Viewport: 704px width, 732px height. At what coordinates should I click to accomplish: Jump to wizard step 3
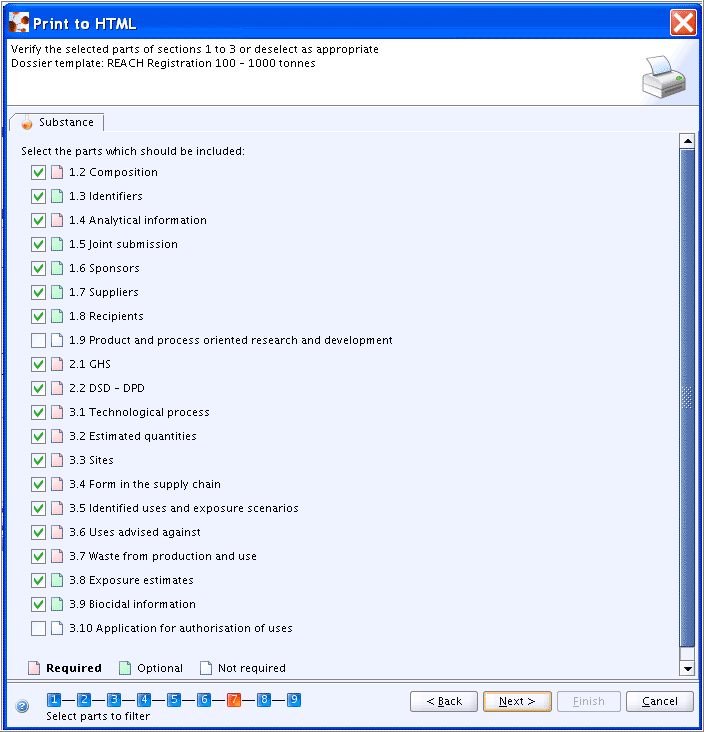click(x=114, y=700)
